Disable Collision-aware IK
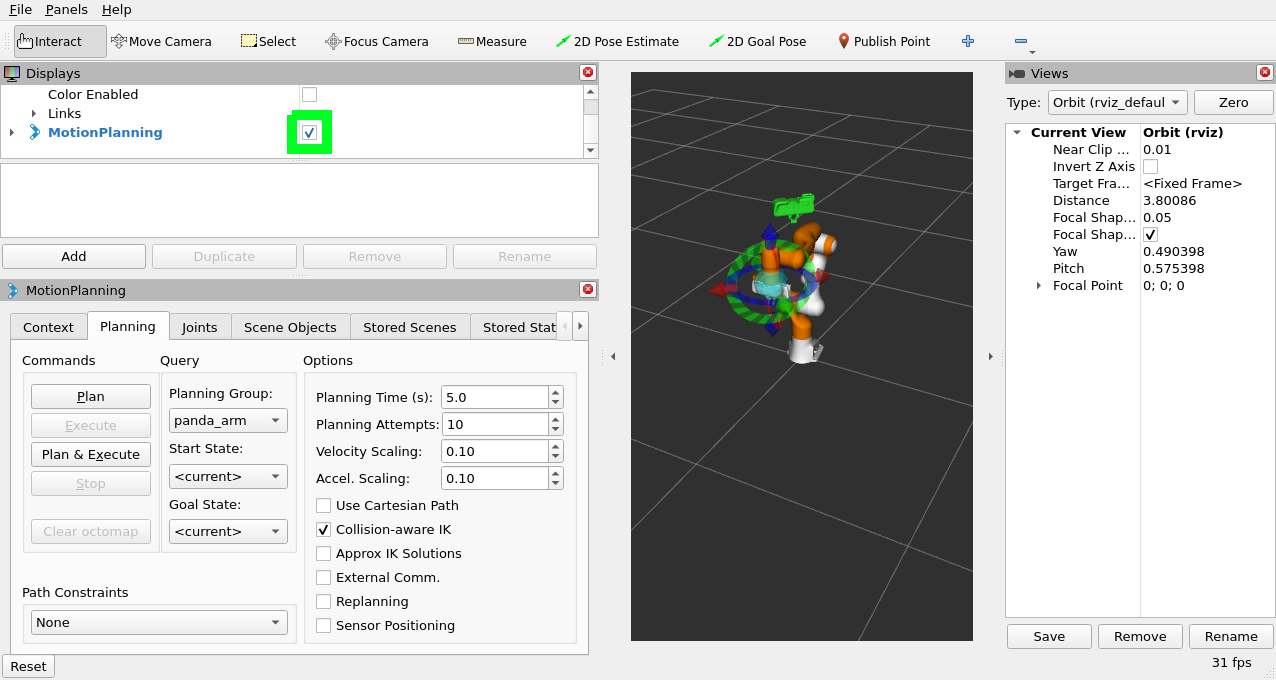 point(323,529)
